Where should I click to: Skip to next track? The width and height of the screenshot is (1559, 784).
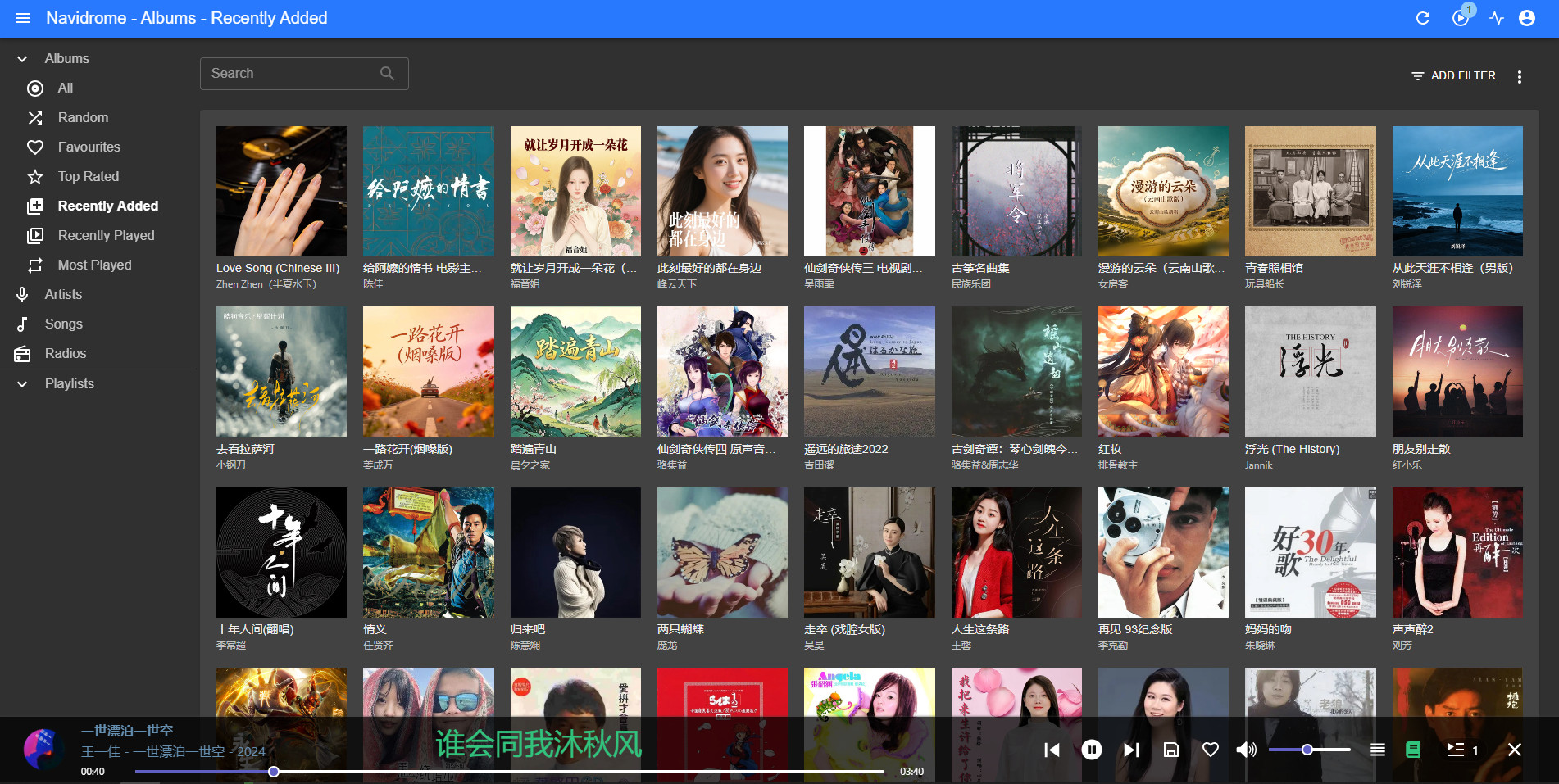click(1131, 750)
